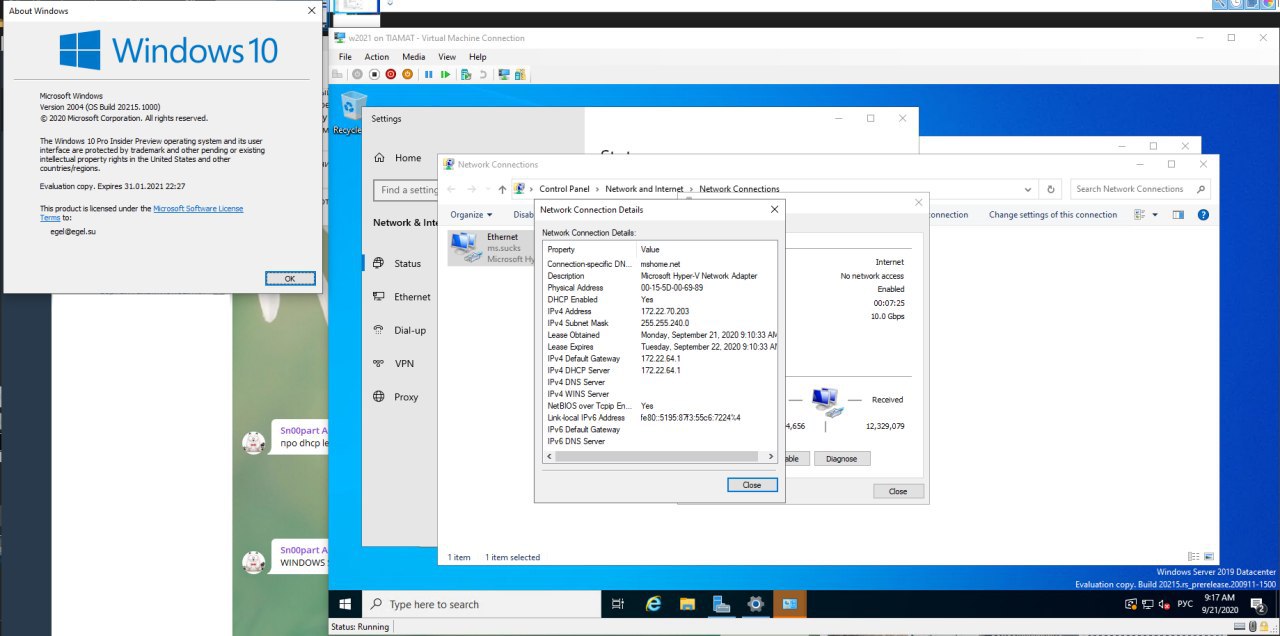Screen dimensions: 1280x636
Task: Pause the virtual machine from the toolbar
Action: pyautogui.click(x=429, y=74)
